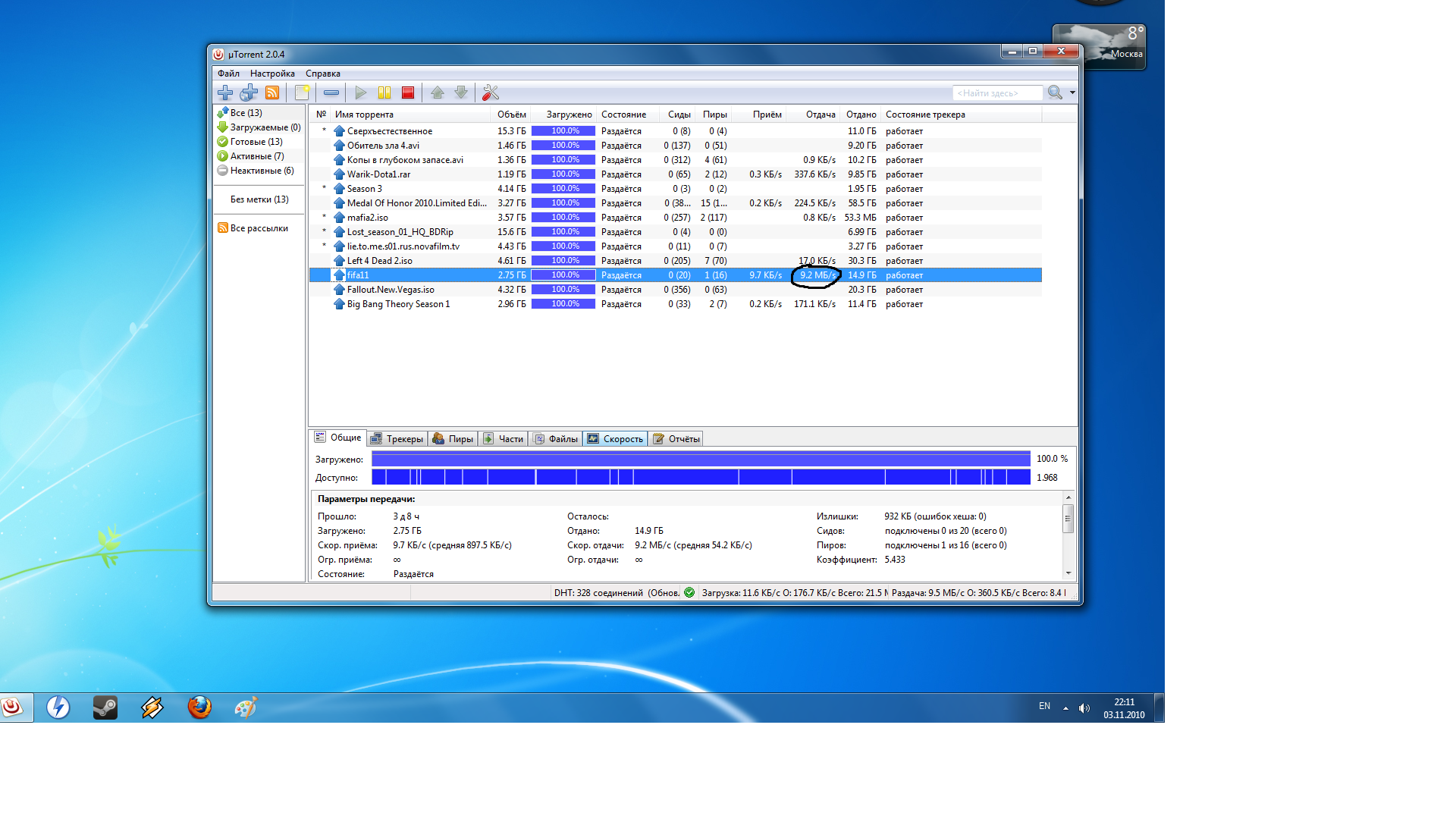The width and height of the screenshot is (1456, 819).
Task: Stop the selected torrent with red square
Action: (408, 93)
